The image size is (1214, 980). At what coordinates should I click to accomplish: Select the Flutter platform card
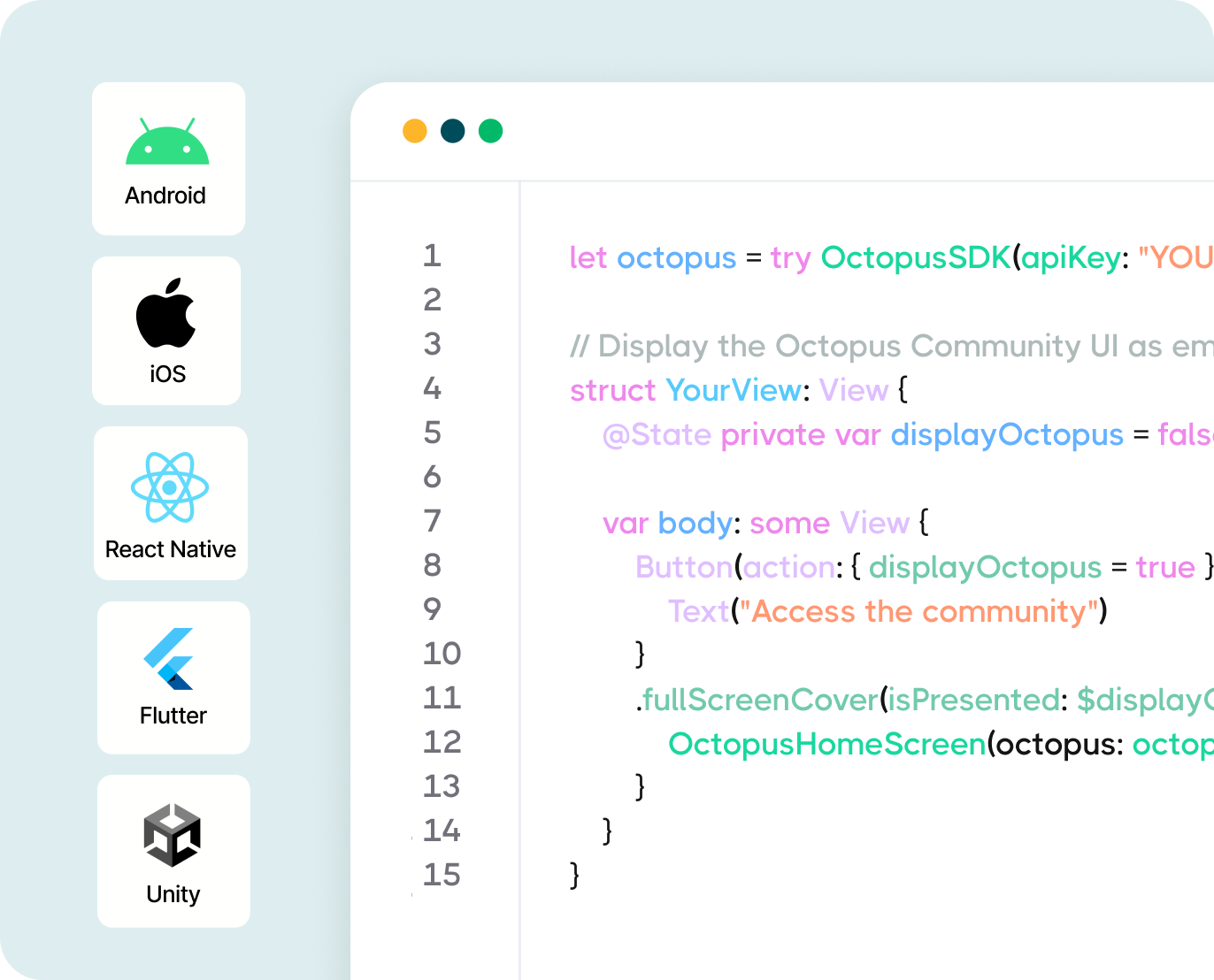pyautogui.click(x=173, y=678)
